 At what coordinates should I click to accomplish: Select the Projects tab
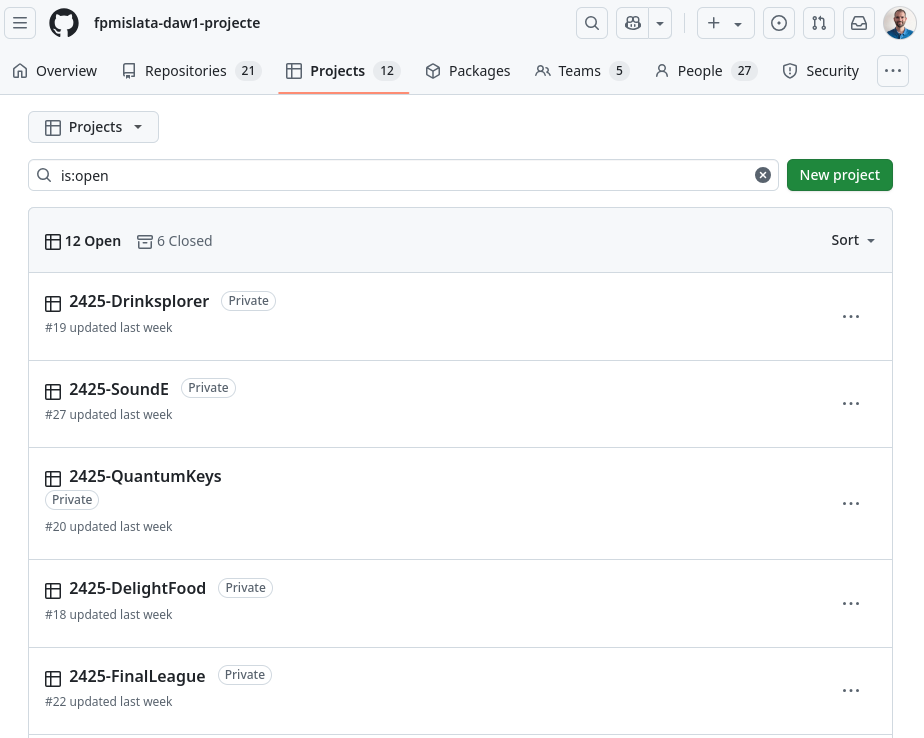pyautogui.click(x=343, y=71)
